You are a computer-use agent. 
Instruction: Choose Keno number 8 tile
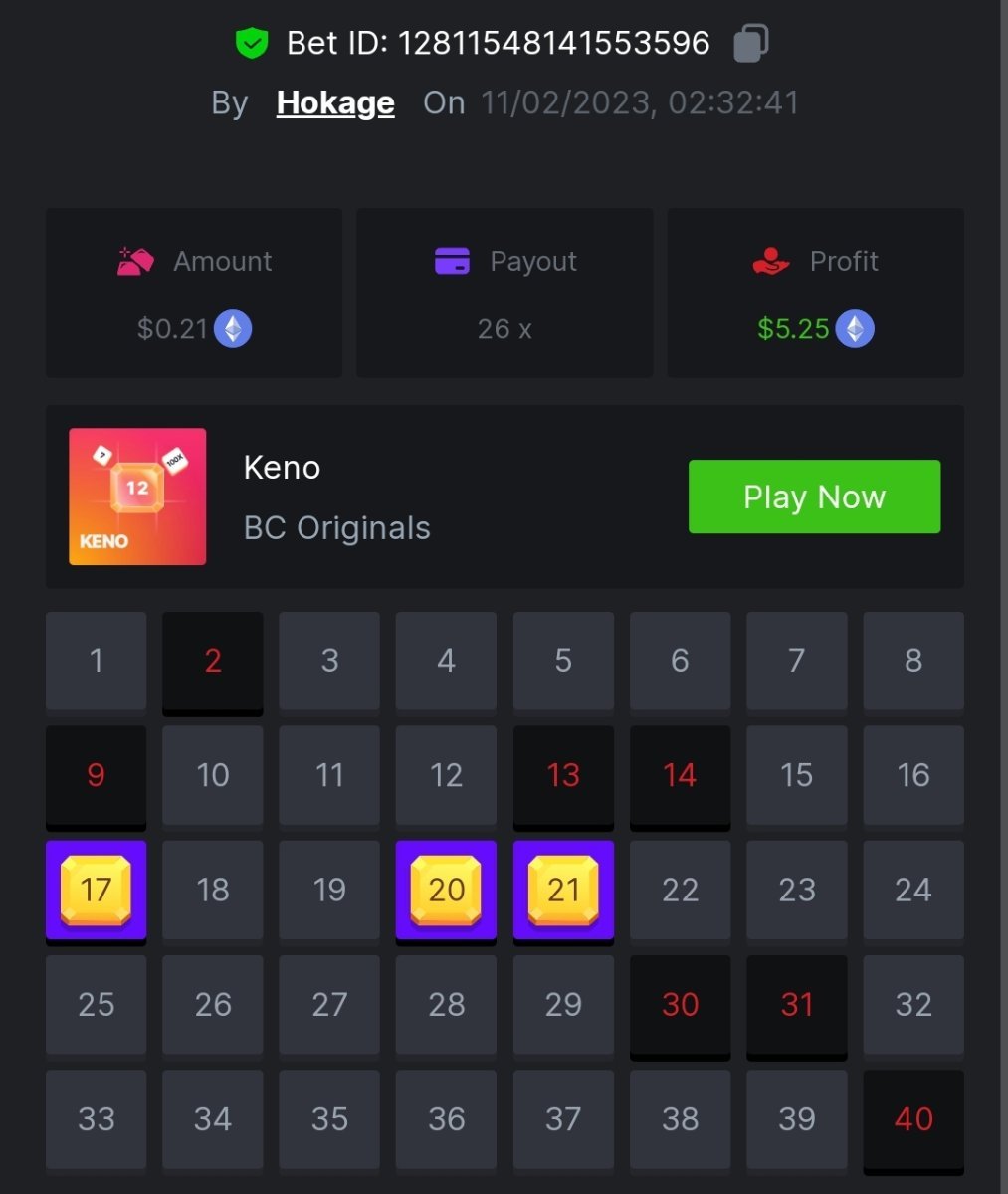coord(913,662)
